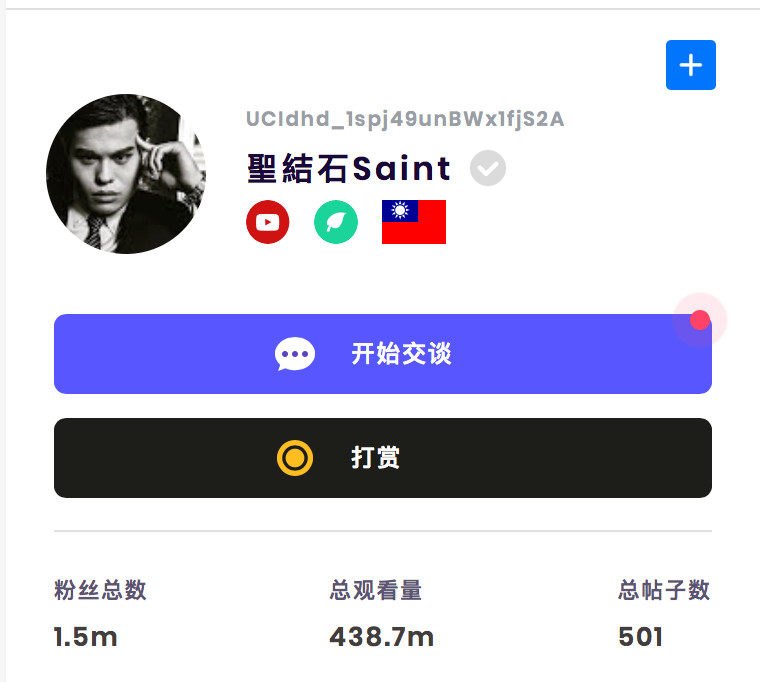The width and height of the screenshot is (760, 682).
Task: Open the profile avatar photo
Action: tap(126, 174)
